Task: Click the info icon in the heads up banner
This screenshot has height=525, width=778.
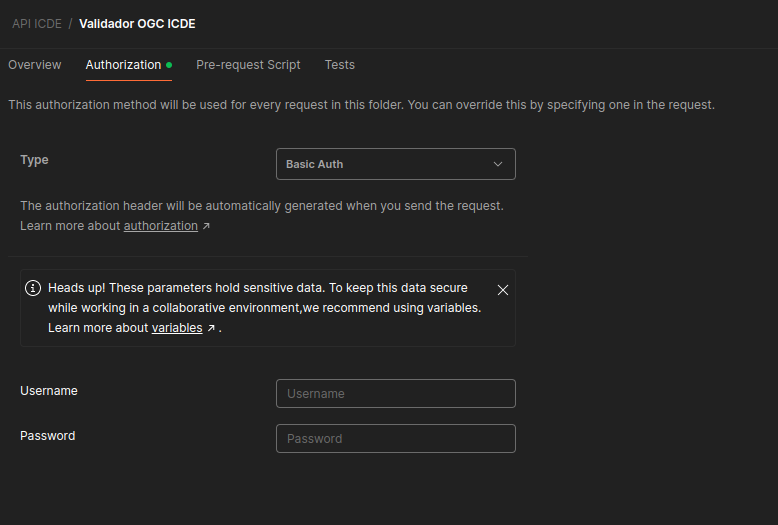Action: (33, 288)
